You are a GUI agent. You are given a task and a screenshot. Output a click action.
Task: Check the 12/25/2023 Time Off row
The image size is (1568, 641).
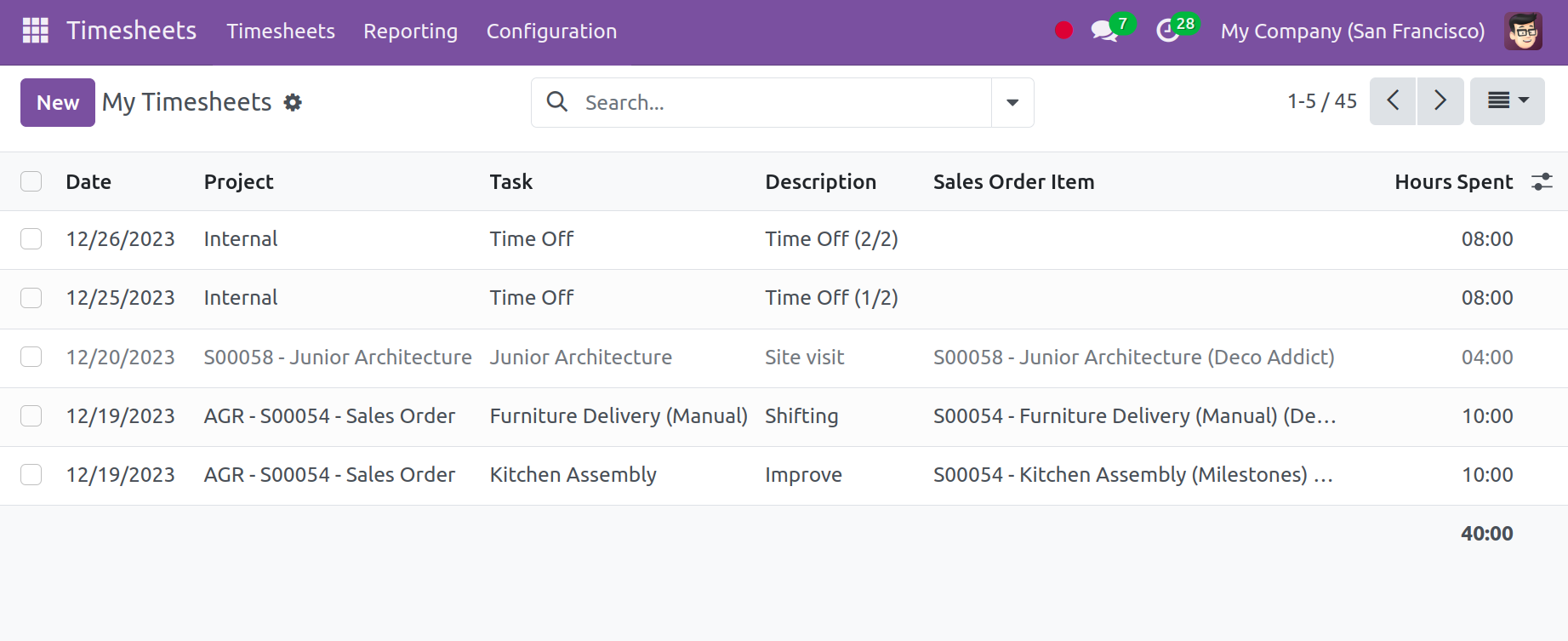tap(31, 298)
